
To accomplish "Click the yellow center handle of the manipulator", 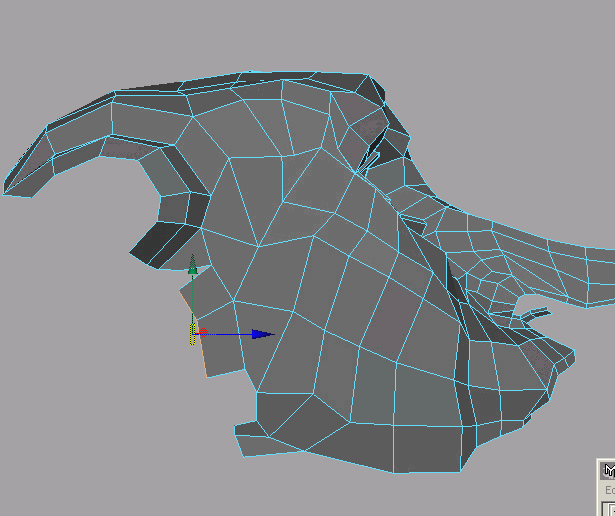I will (190, 333).
